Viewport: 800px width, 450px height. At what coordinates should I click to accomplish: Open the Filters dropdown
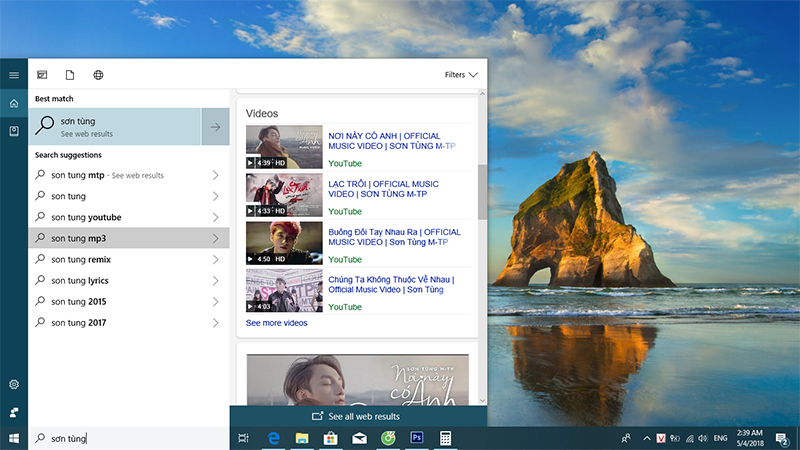461,75
